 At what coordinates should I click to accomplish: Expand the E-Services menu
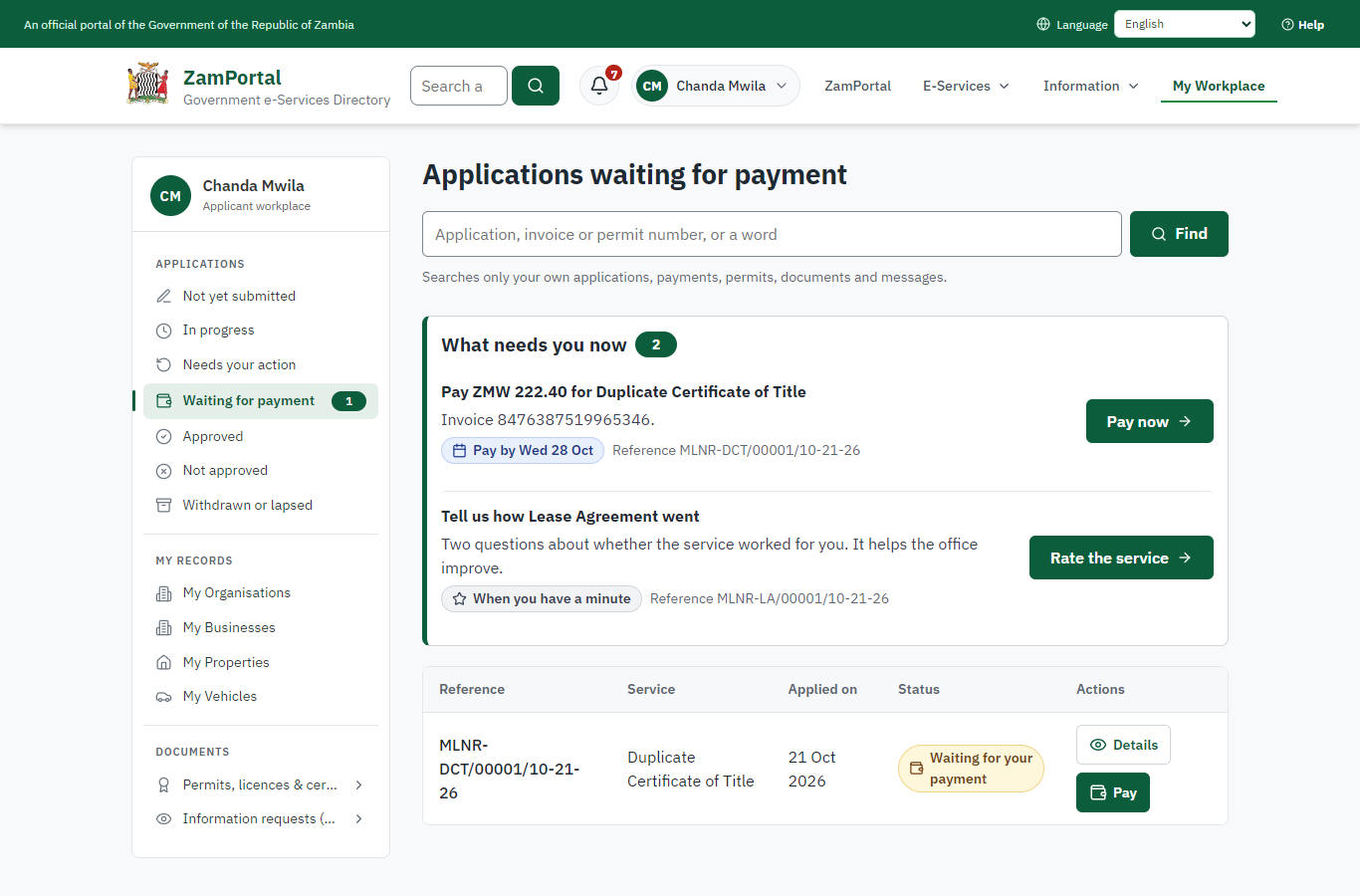tap(966, 86)
